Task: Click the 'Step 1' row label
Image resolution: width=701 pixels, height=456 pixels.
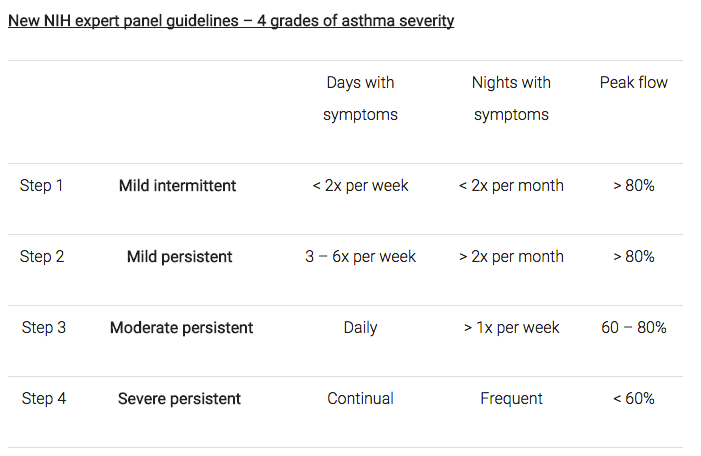Action: (42, 186)
